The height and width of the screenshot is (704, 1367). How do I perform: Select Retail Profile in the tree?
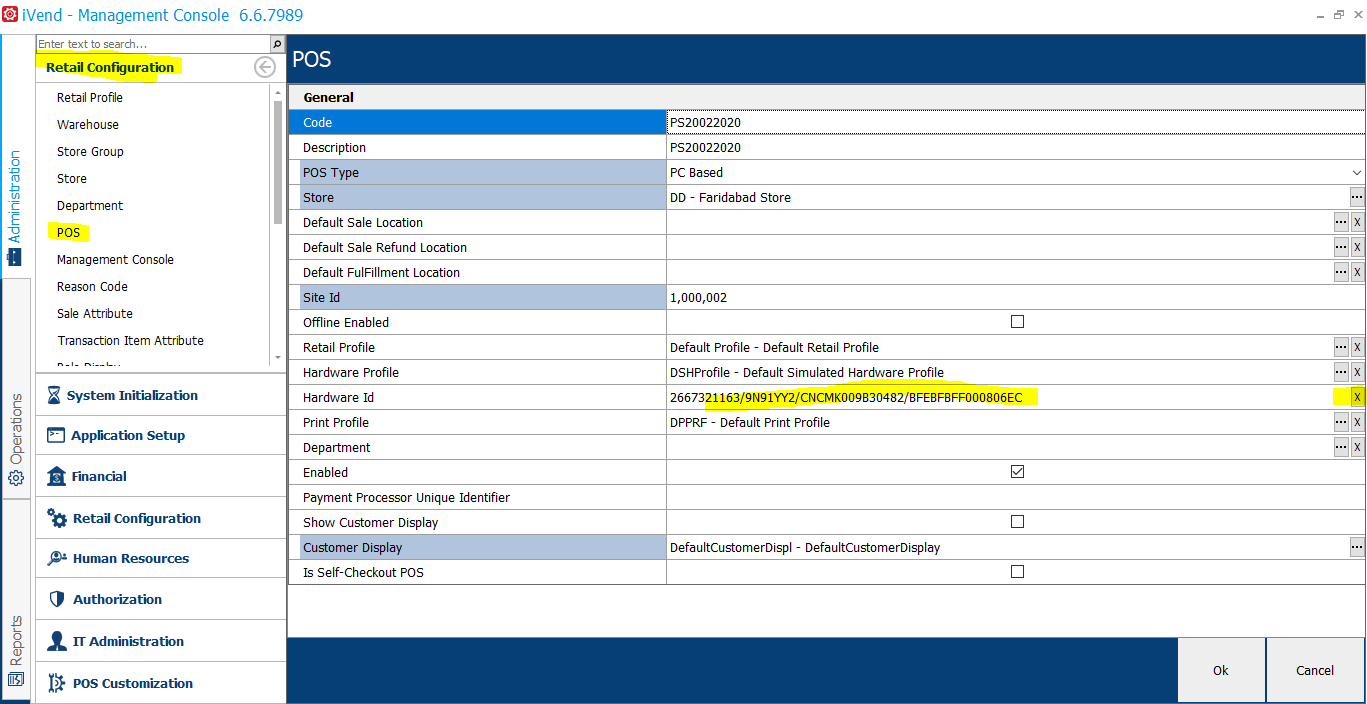pos(90,98)
